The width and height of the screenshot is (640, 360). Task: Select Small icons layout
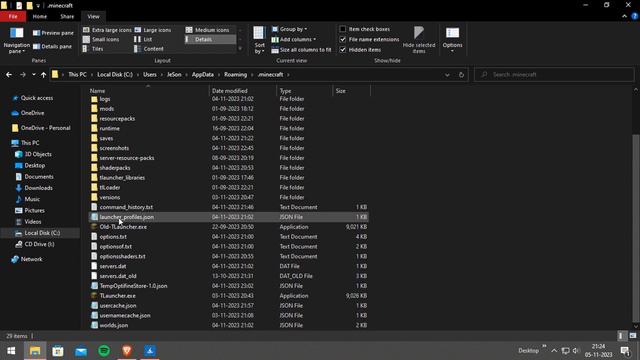pos(101,39)
